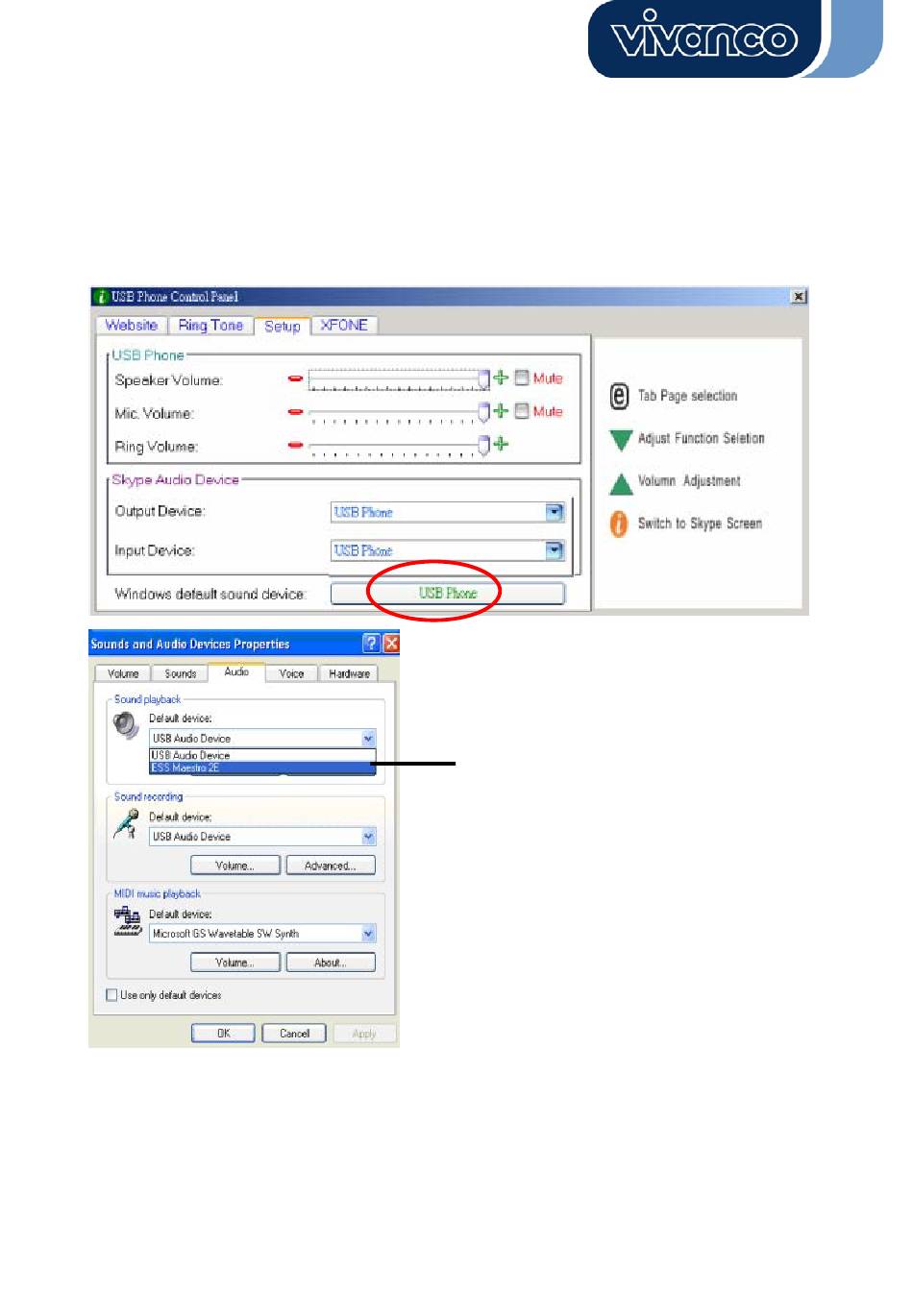Image resolution: width=913 pixels, height=1316 pixels.
Task: Click the Adjust Function Selection down-arrow icon
Action: tap(621, 440)
